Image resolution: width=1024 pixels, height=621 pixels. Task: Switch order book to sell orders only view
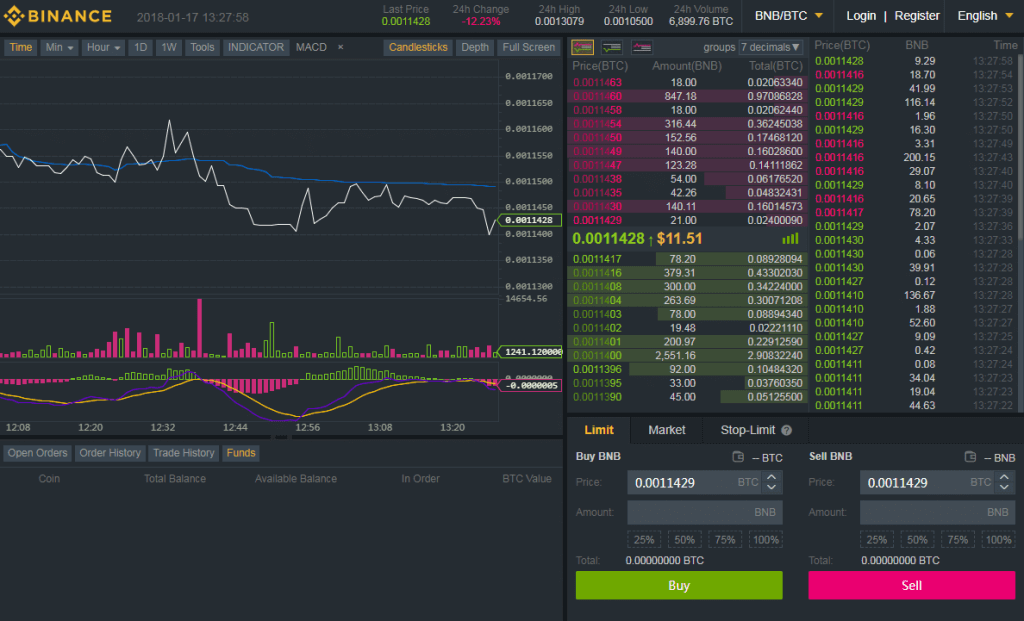click(x=644, y=47)
